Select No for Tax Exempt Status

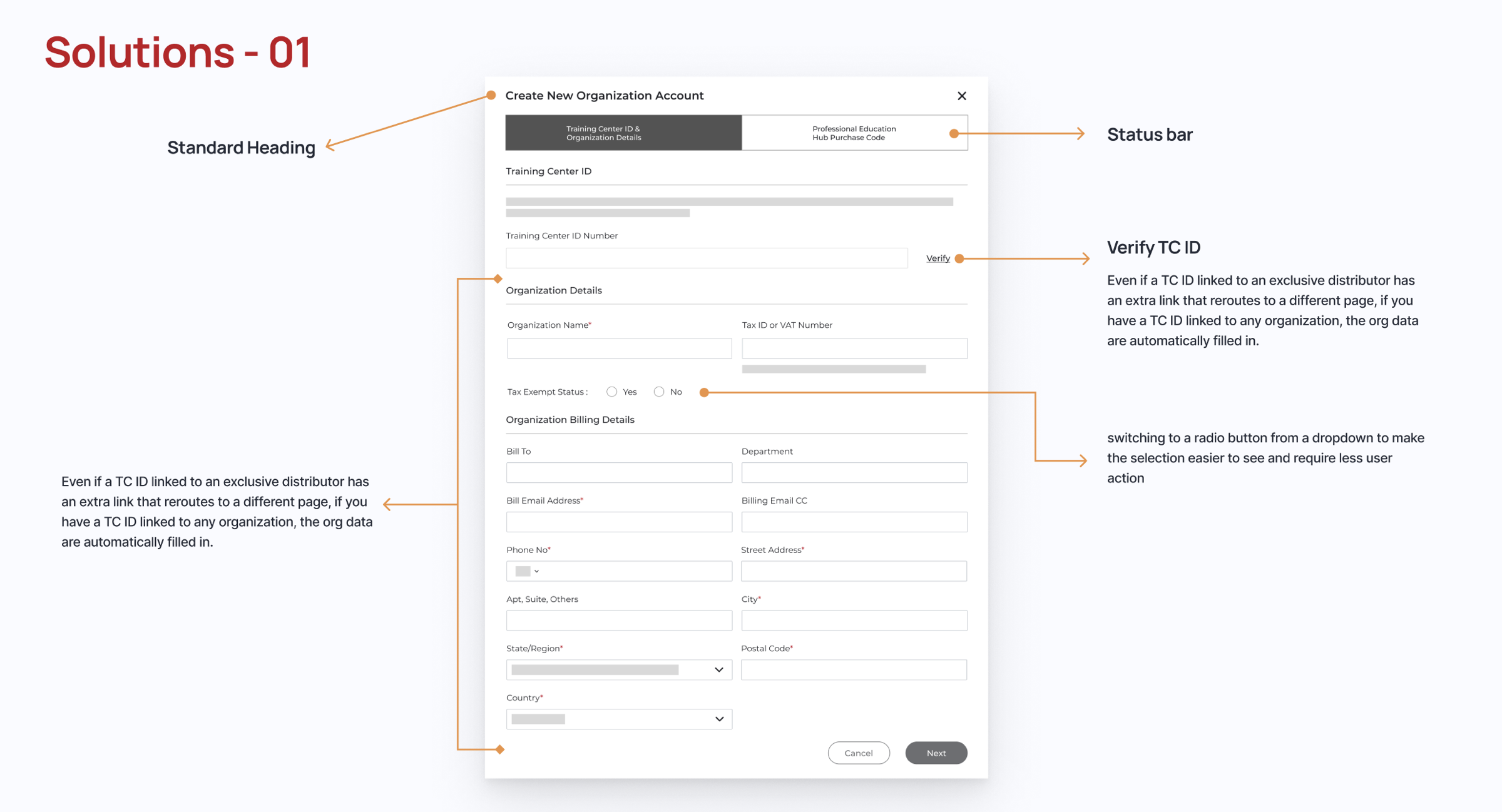[658, 392]
